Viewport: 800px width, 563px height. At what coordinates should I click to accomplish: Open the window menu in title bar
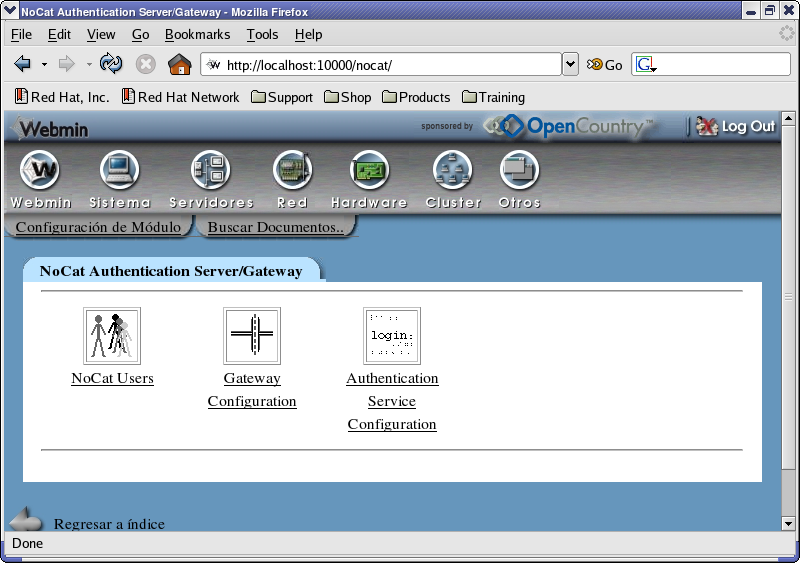pos(10,10)
